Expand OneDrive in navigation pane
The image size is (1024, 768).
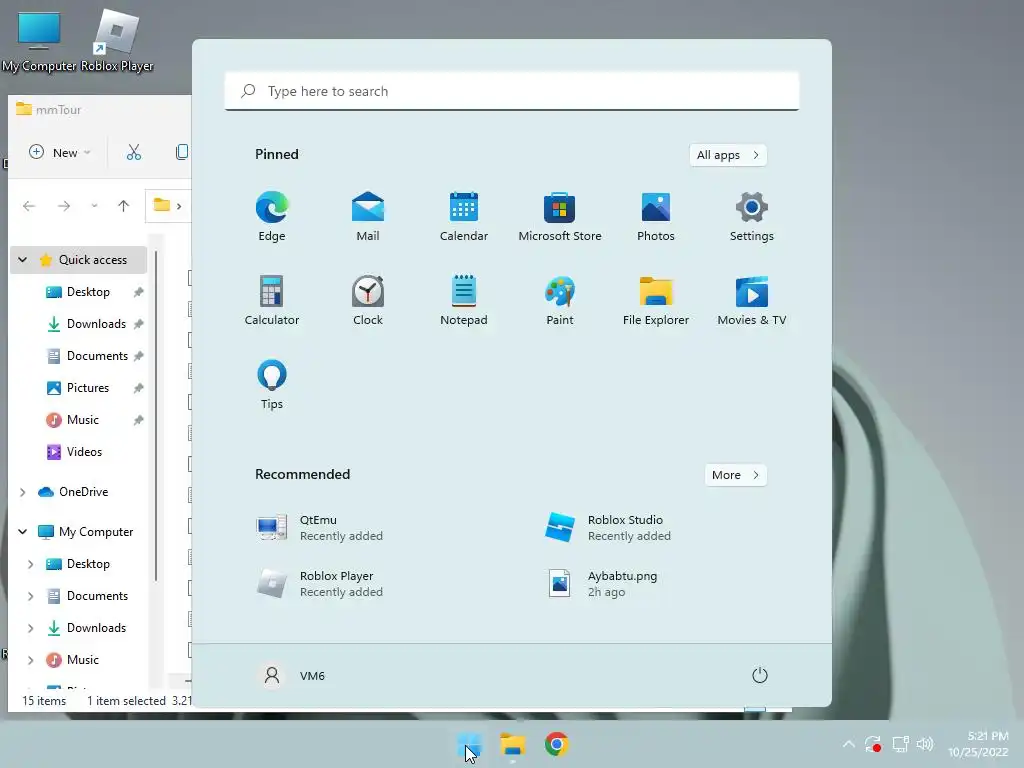[23, 492]
